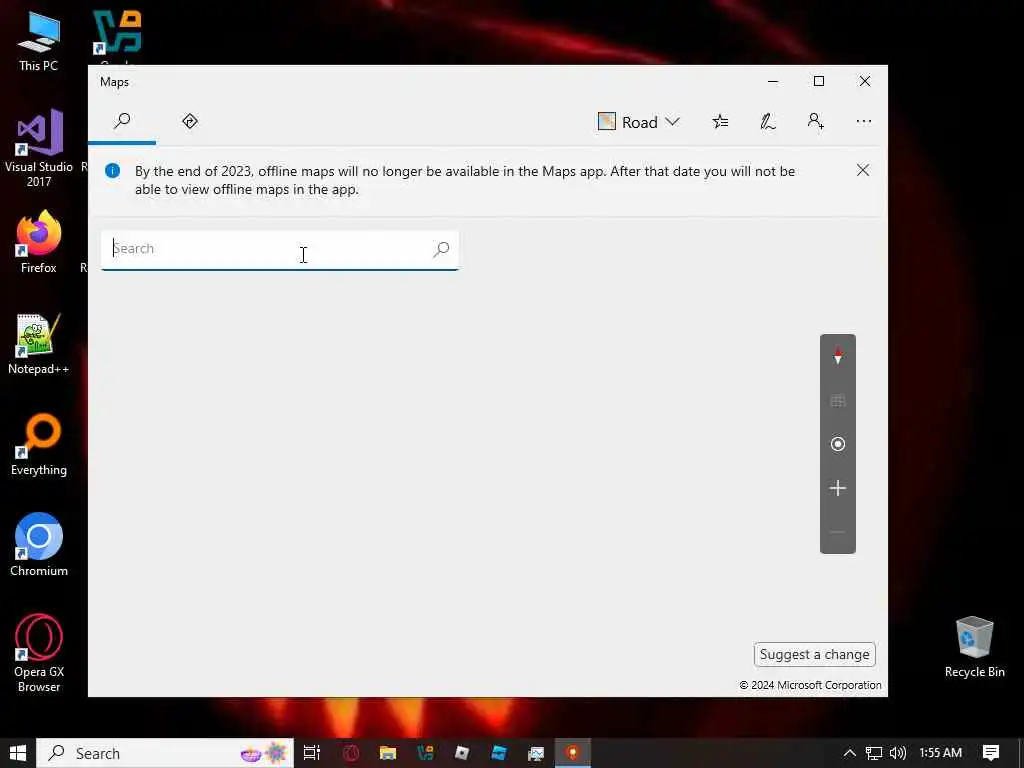Click the sign-in account icon
This screenshot has height=768, width=1024.
point(815,121)
